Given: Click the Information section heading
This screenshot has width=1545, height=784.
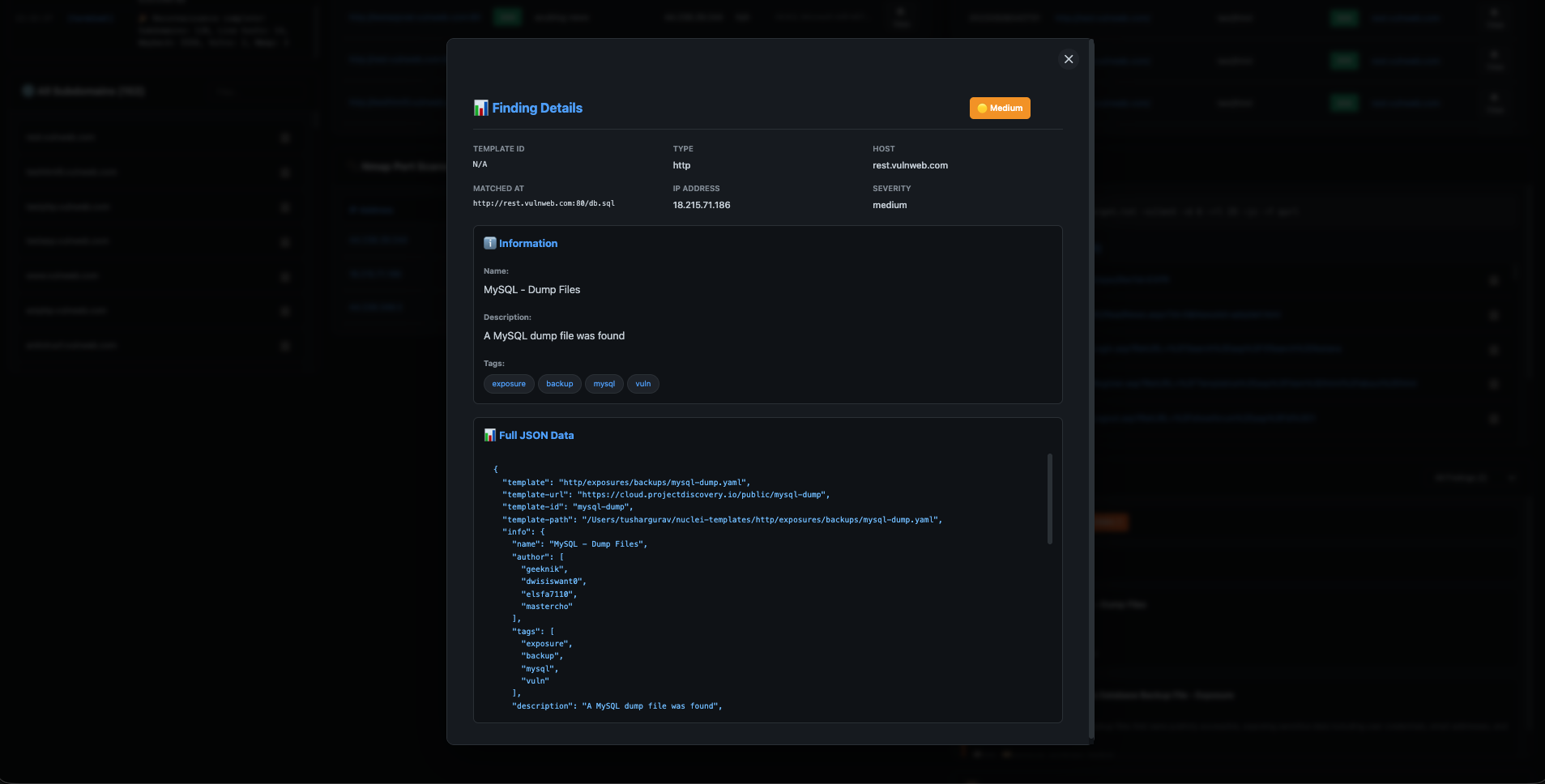Looking at the screenshot, I should point(528,243).
